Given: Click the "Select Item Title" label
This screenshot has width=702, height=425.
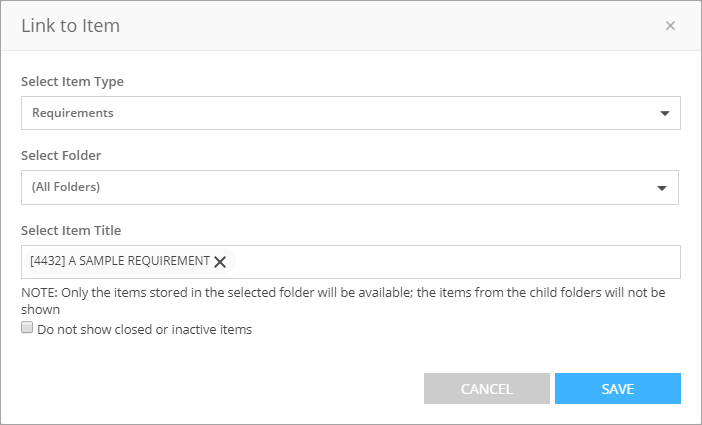Looking at the screenshot, I should [71, 230].
